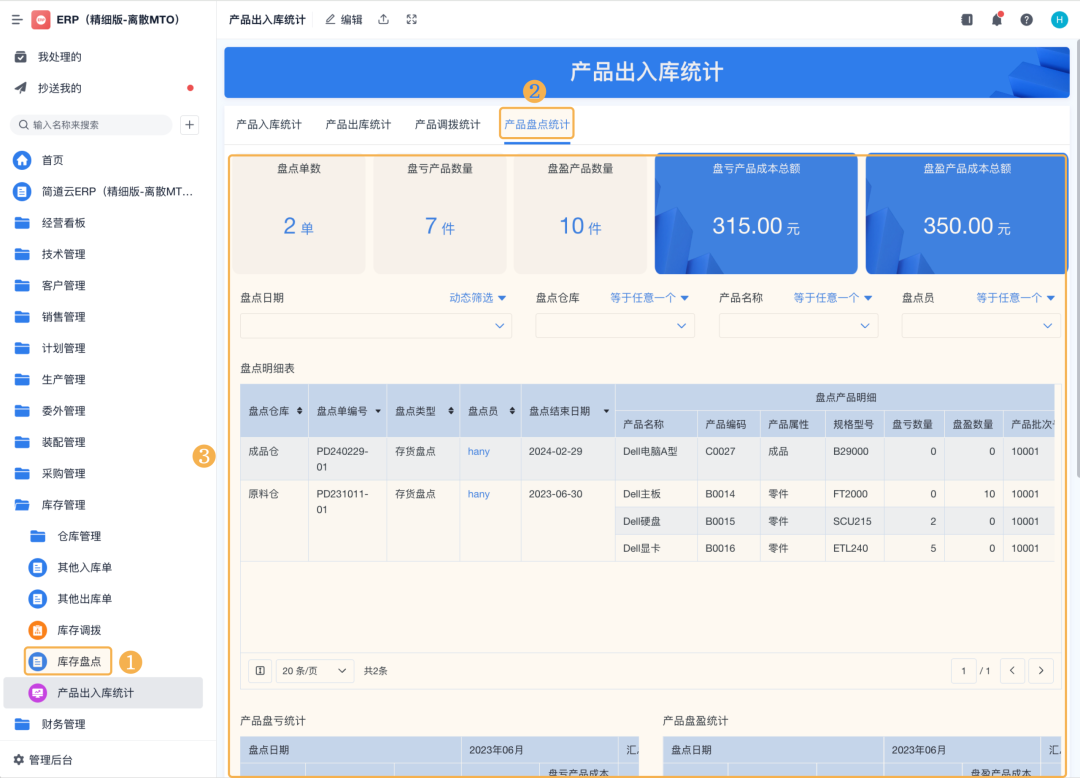
Task: Click hany link in 成品仓 row
Action: (x=479, y=451)
